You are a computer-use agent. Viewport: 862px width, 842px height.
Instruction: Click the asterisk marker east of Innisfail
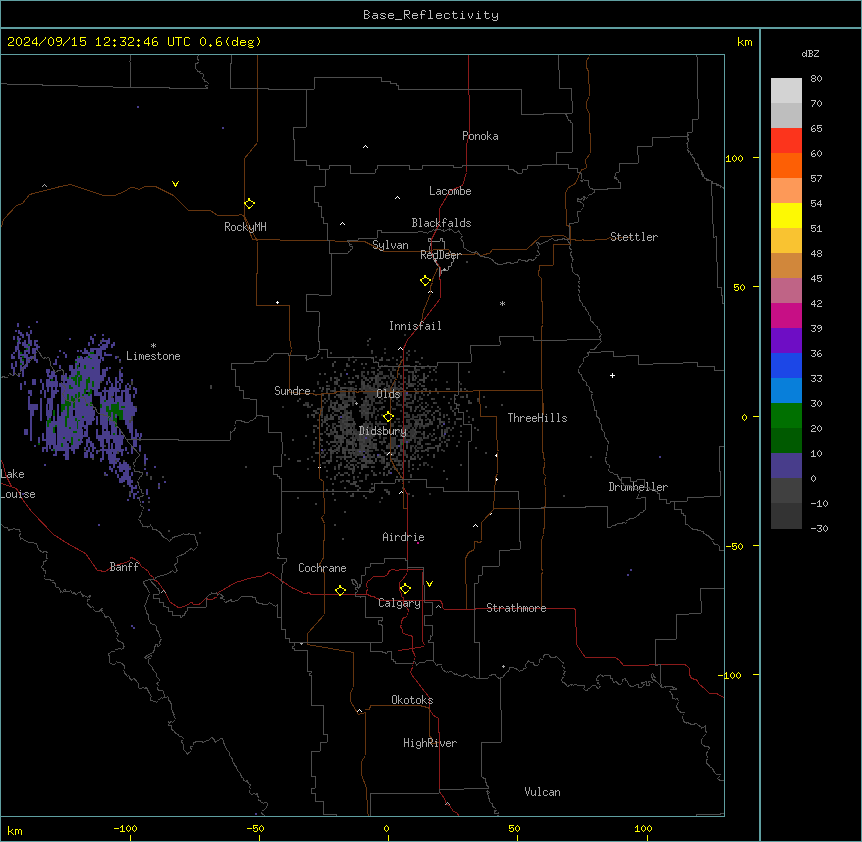tap(502, 303)
